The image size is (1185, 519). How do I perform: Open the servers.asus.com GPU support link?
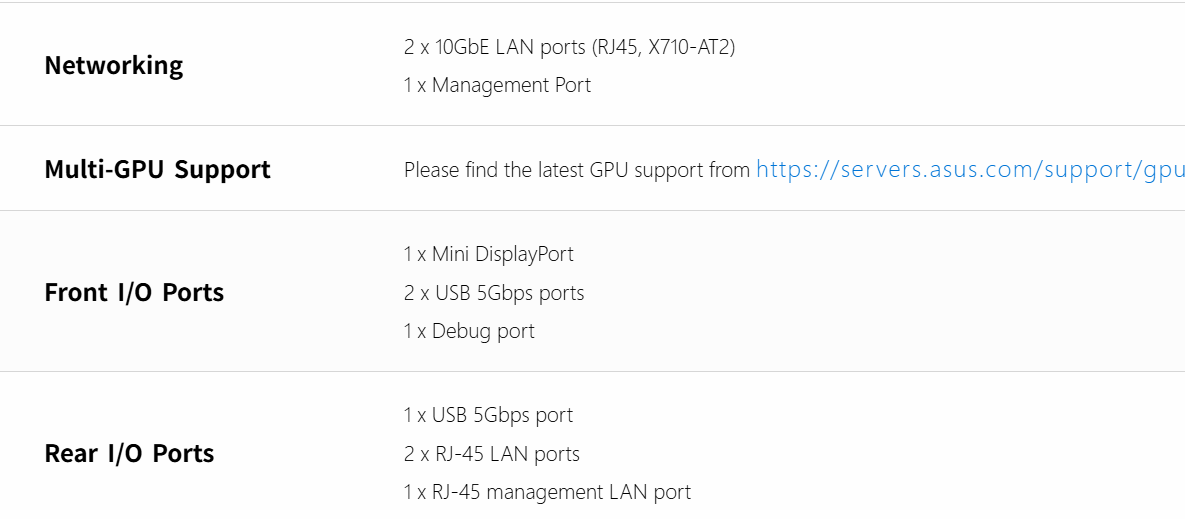[x=970, y=170]
